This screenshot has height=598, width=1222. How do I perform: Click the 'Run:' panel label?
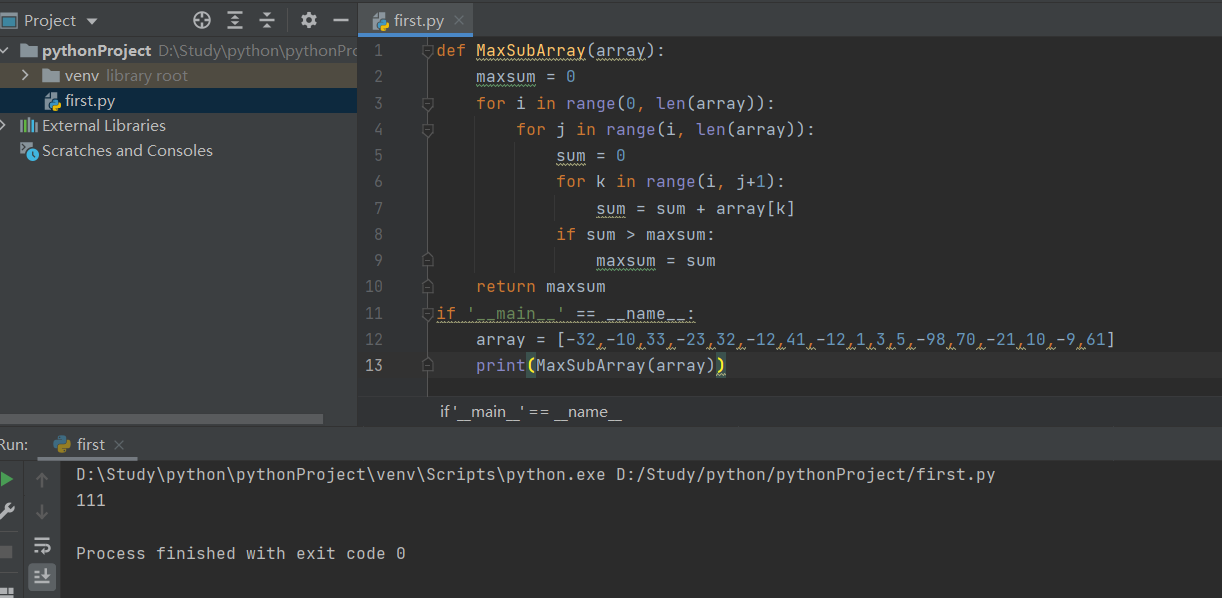[14, 444]
